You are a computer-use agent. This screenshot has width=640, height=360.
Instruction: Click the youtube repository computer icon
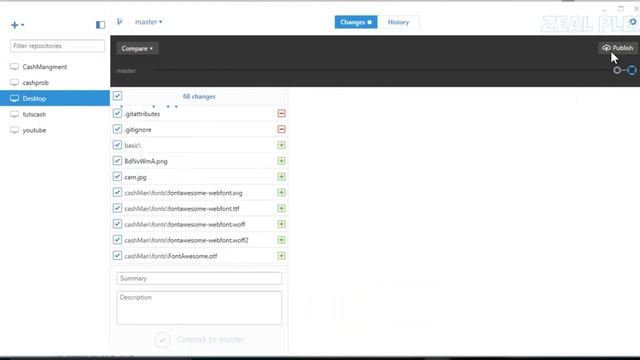[x=15, y=130]
